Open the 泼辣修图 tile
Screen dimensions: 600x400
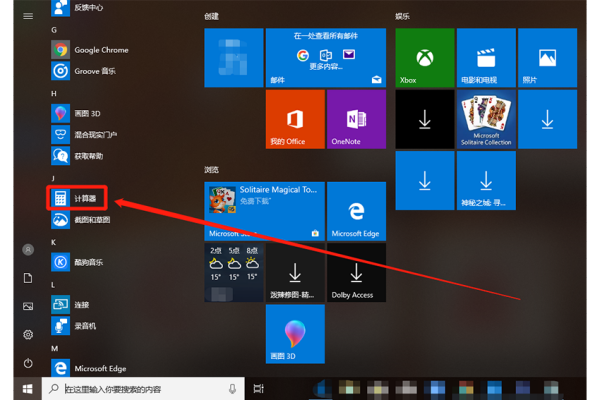pos(295,273)
